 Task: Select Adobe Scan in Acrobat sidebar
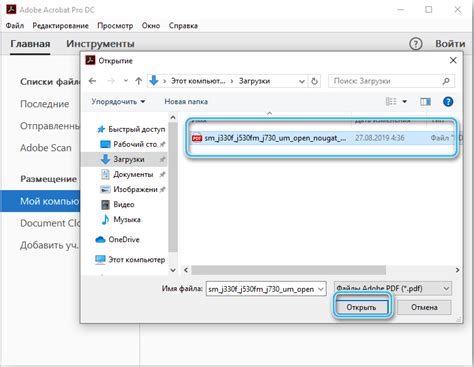(46, 148)
